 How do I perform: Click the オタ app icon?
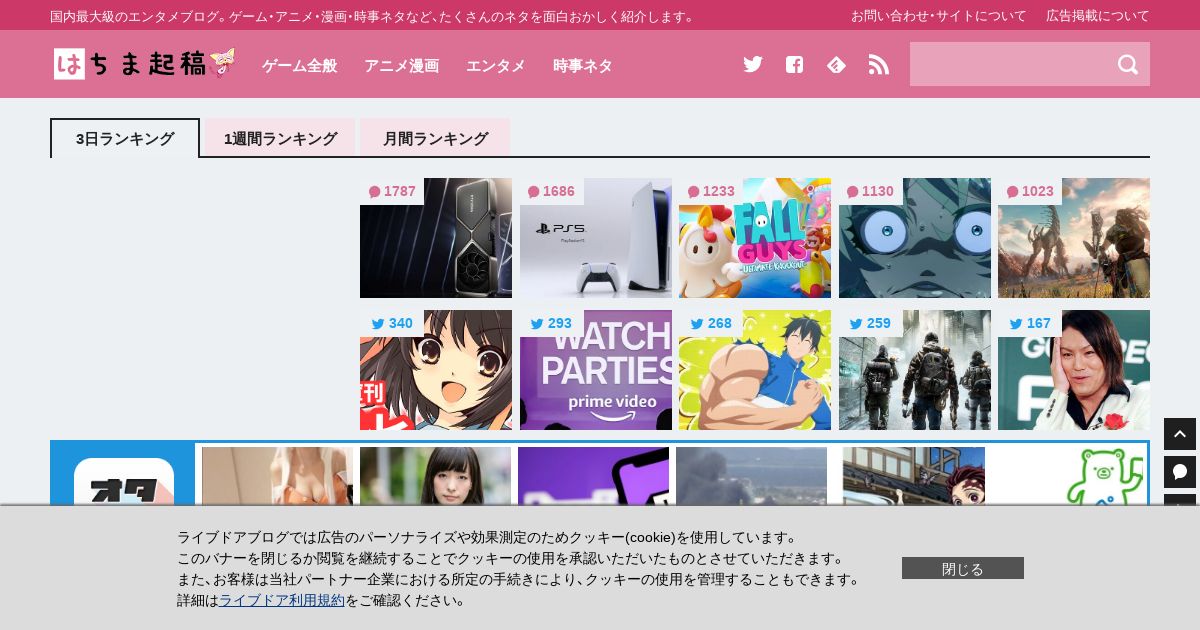124,482
